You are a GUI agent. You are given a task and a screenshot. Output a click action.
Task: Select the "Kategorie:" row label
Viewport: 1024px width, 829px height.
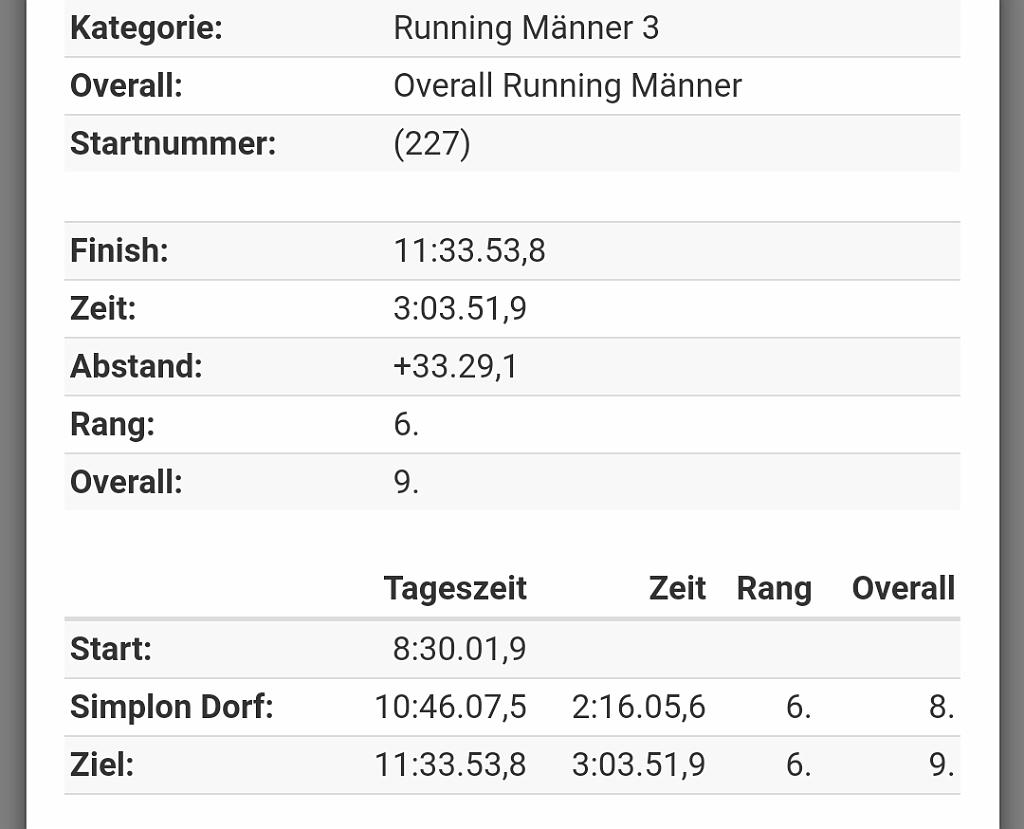[x=146, y=28]
